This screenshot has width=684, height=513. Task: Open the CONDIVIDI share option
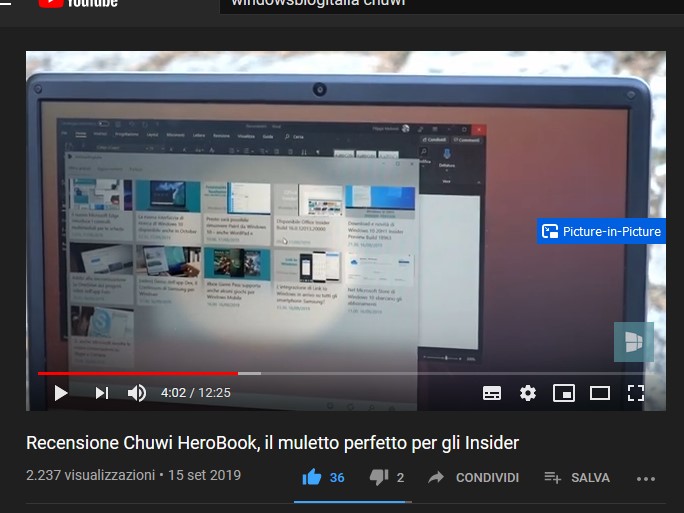click(473, 478)
